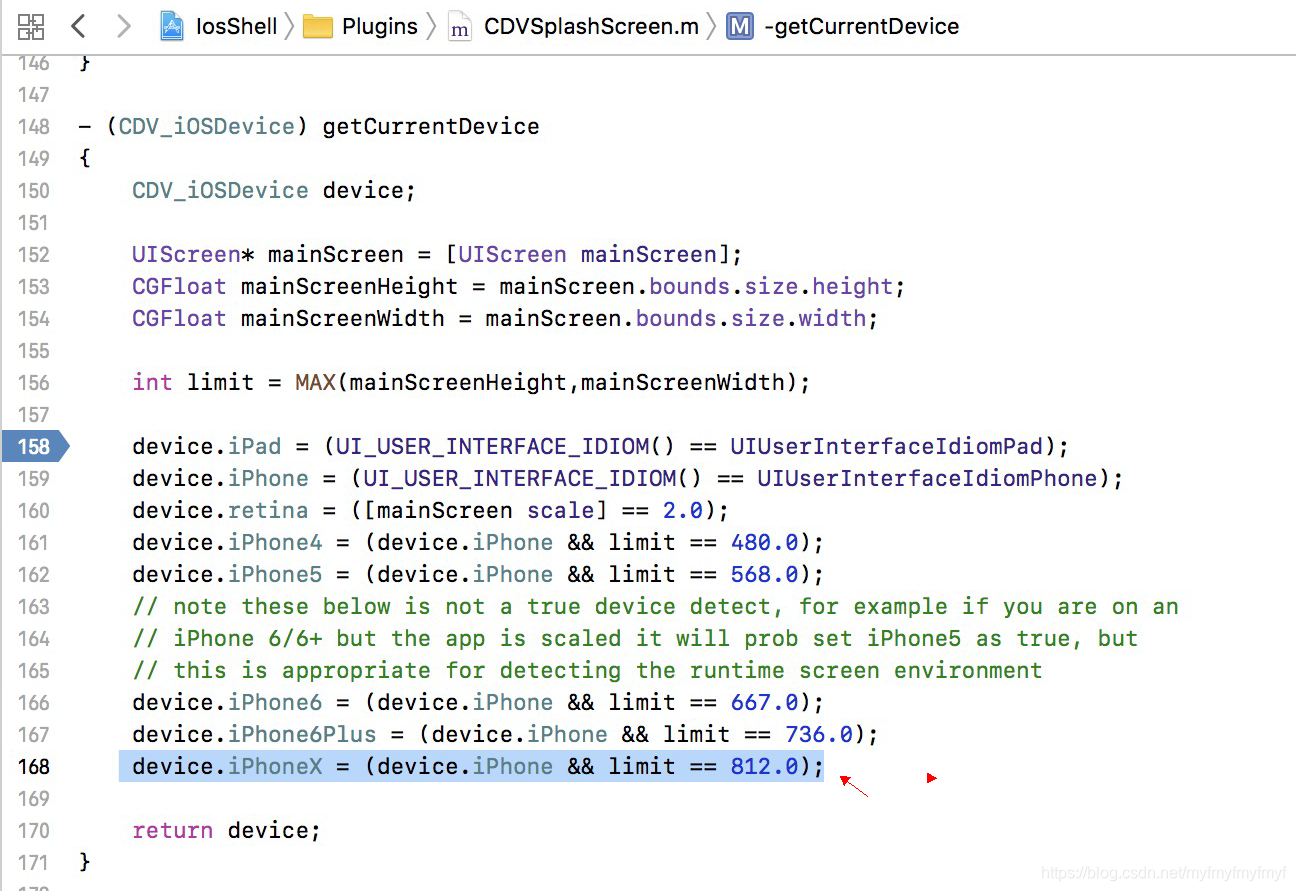The image size is (1296, 891).
Task: Click line number 156 in the gutter
Action: click(x=33, y=382)
